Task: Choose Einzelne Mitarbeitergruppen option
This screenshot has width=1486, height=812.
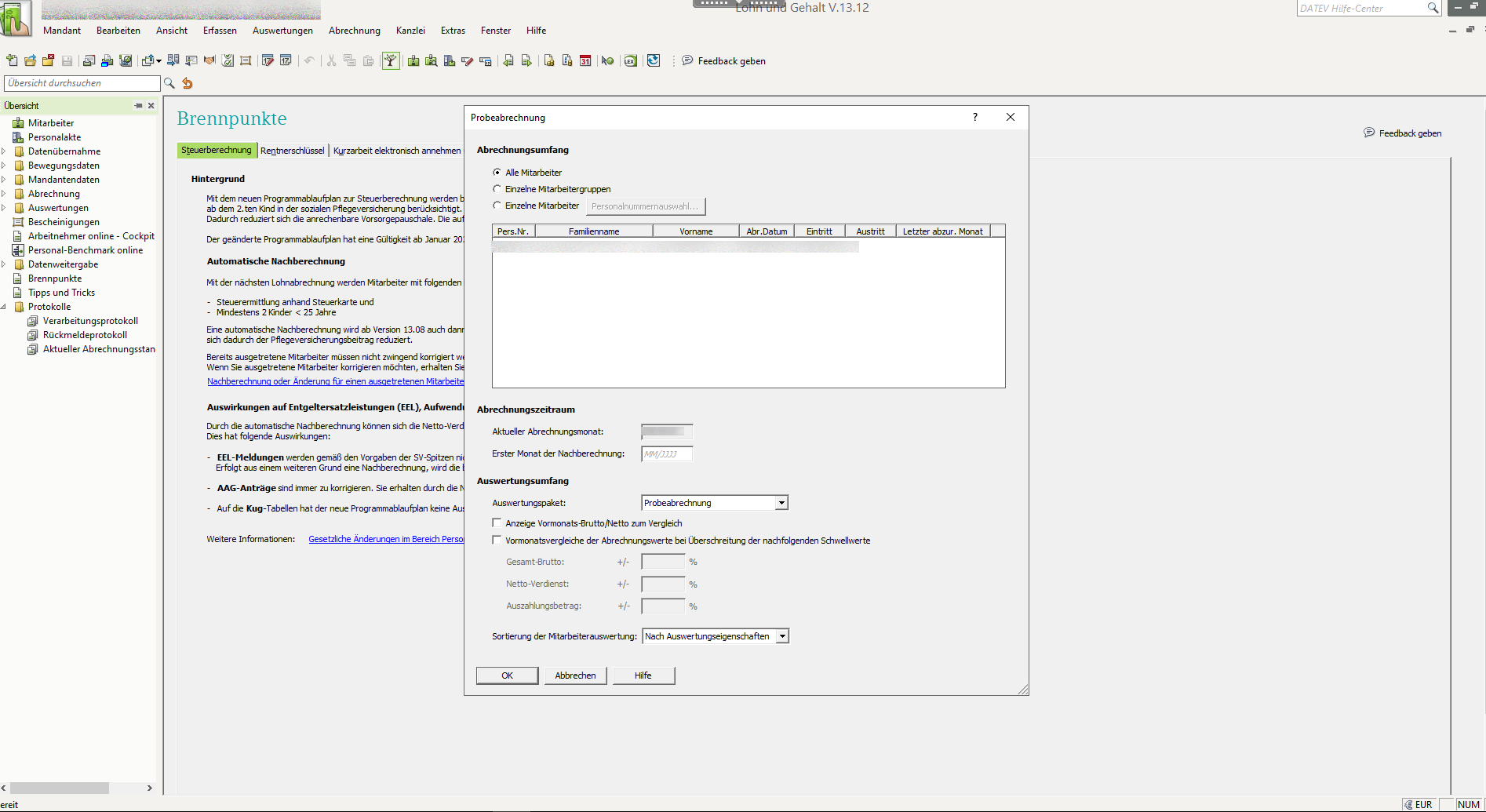Action: (x=497, y=189)
